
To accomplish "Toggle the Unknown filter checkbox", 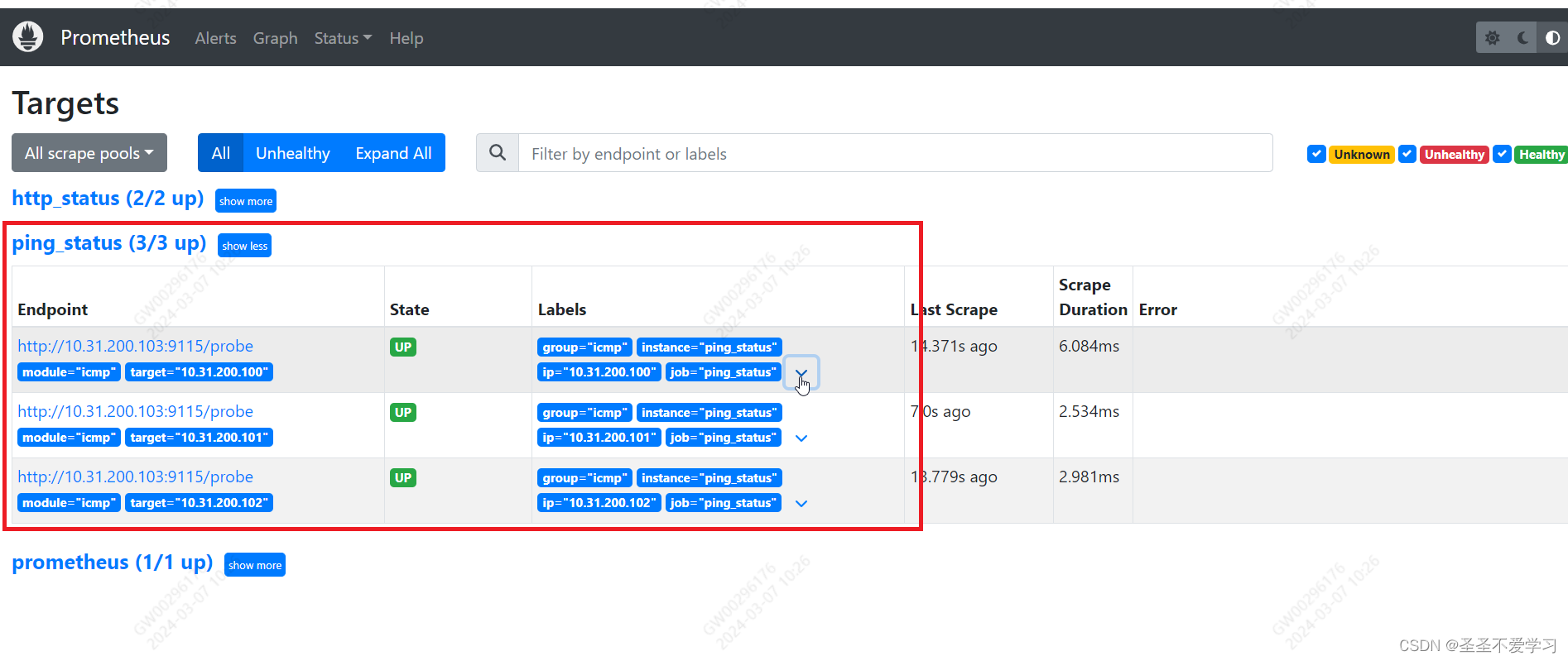I will 1316,154.
